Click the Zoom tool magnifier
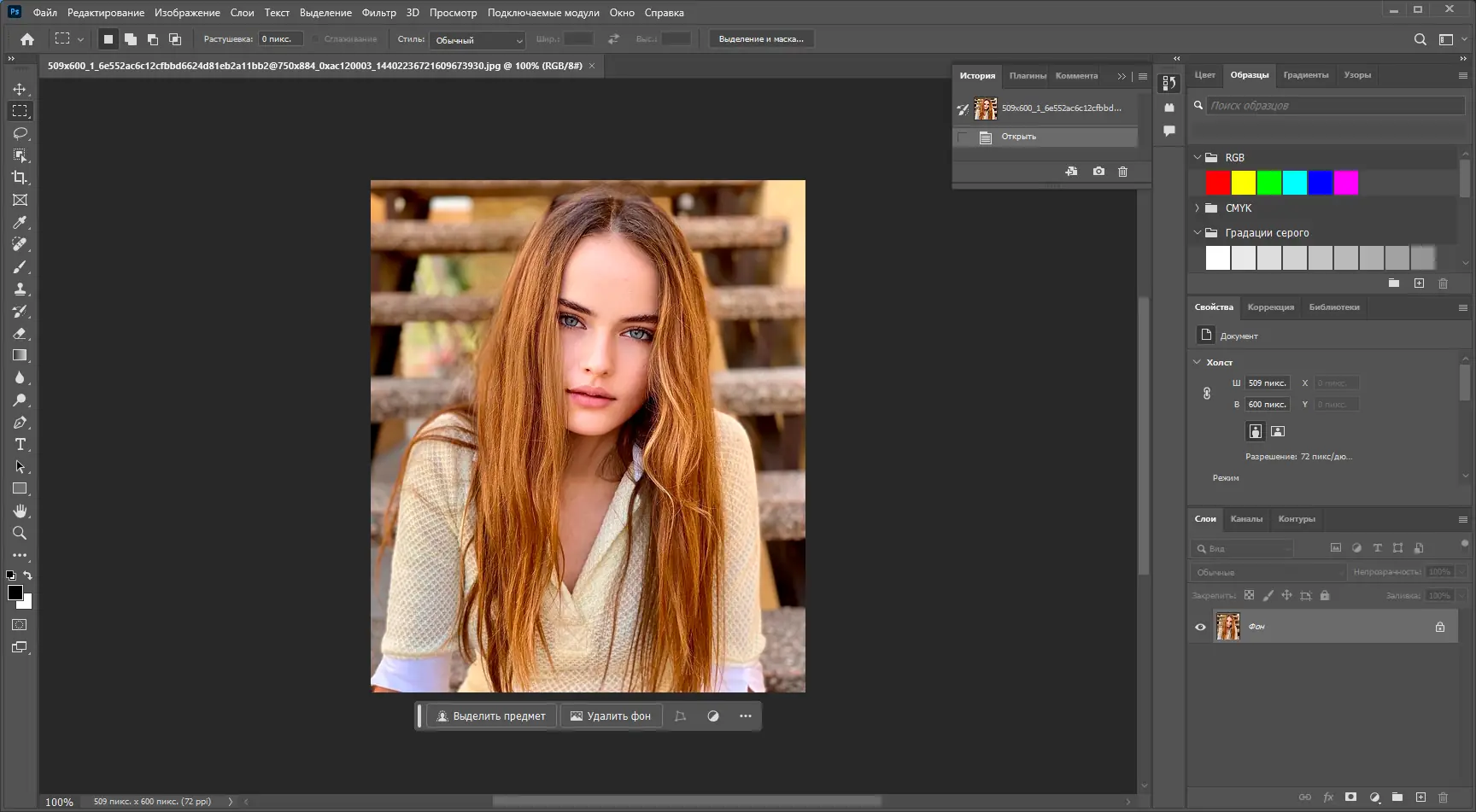 [20, 533]
